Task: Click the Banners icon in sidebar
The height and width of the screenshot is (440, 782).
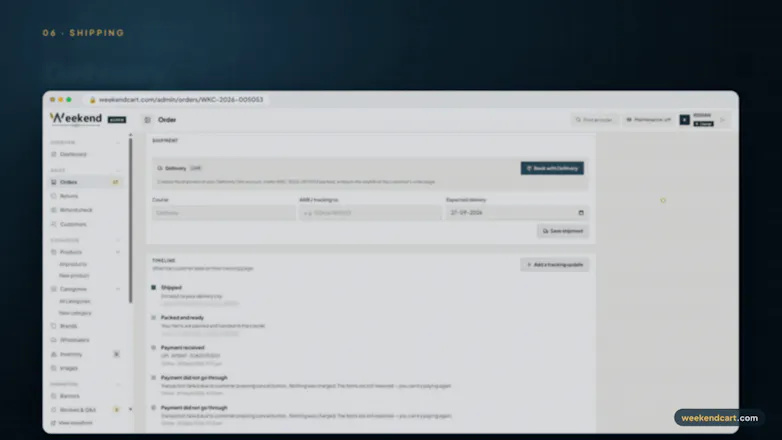Action: point(54,396)
